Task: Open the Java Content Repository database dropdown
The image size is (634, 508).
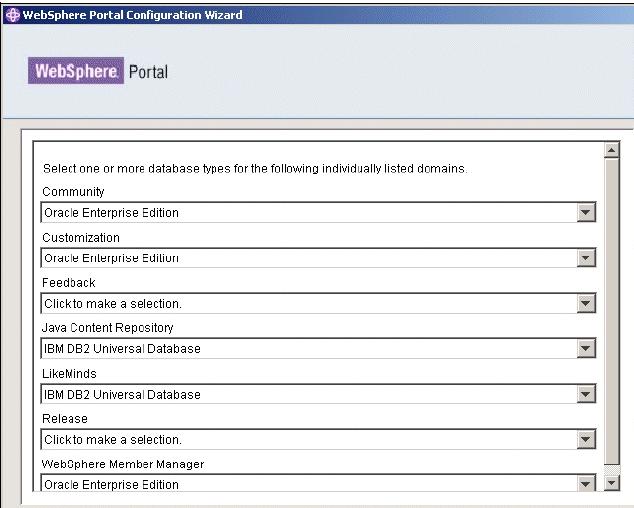Action: coord(318,348)
